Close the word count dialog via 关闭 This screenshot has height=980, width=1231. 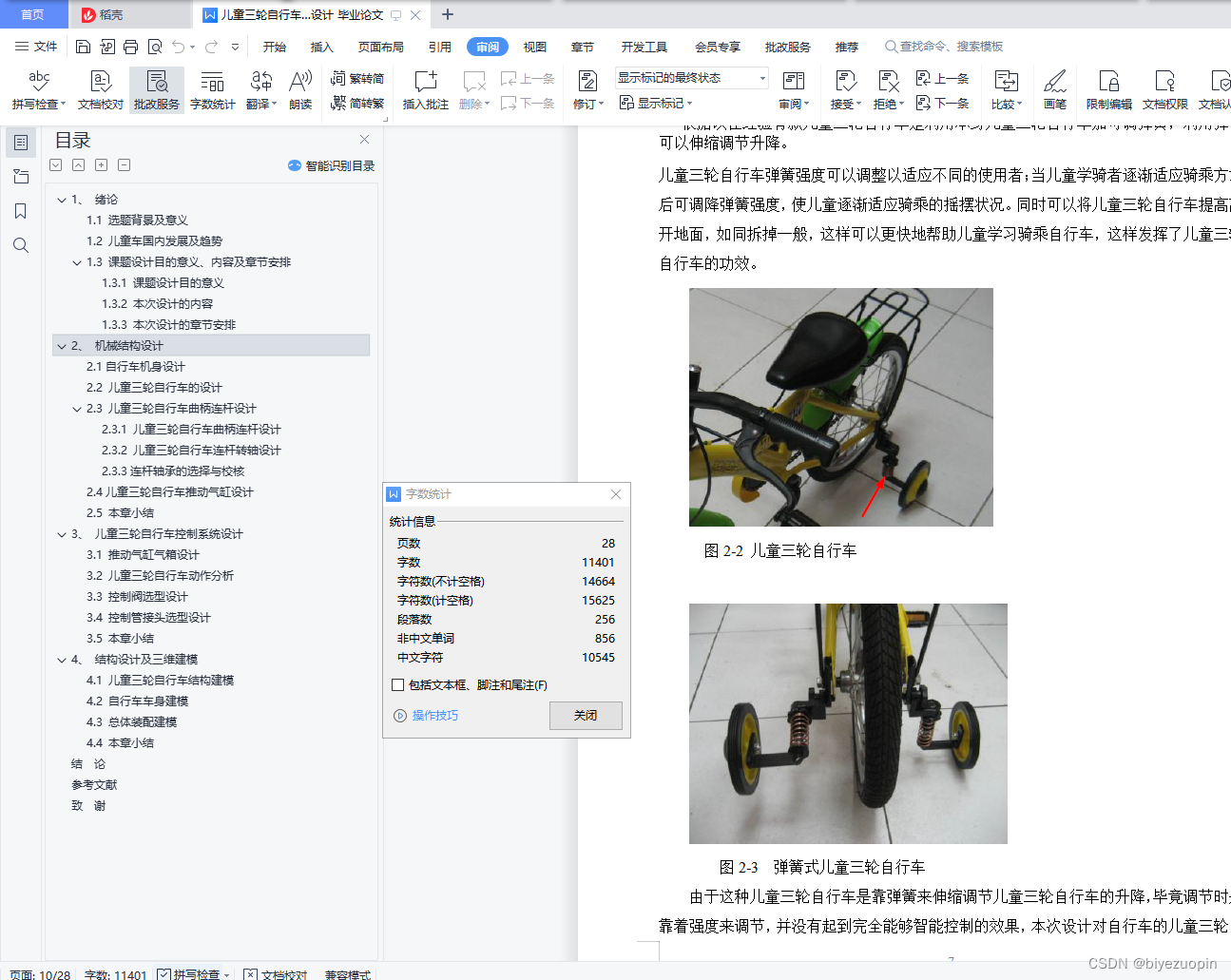pyautogui.click(x=585, y=716)
